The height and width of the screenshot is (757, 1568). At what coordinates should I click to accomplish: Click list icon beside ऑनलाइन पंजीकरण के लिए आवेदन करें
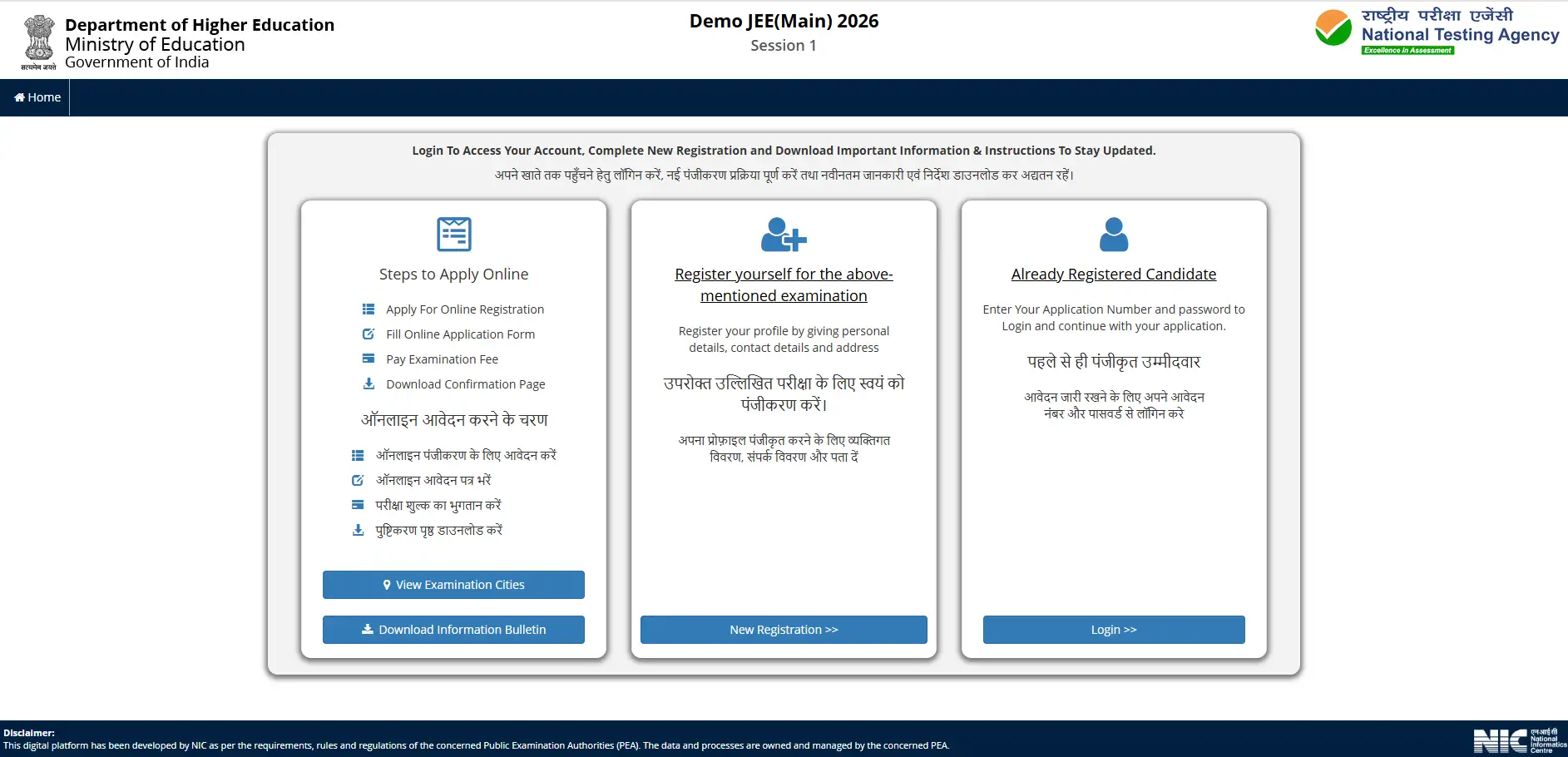point(358,456)
